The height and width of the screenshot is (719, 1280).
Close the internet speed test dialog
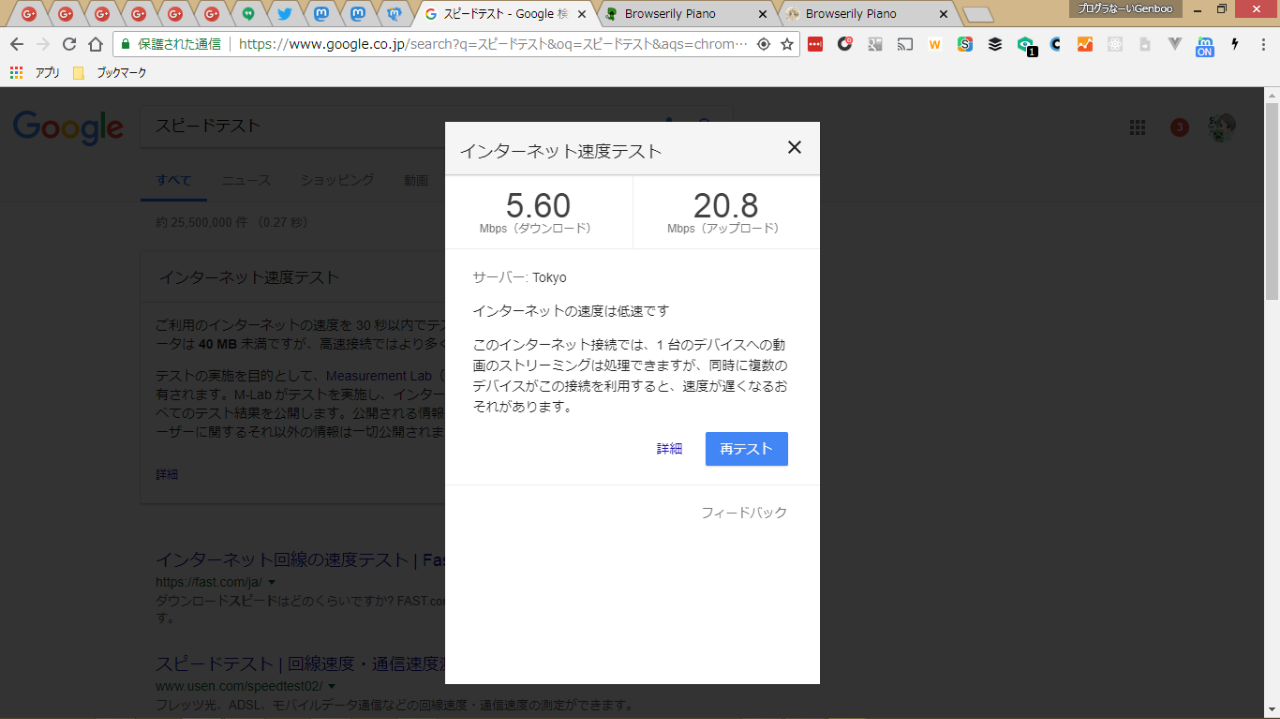pyautogui.click(x=794, y=148)
